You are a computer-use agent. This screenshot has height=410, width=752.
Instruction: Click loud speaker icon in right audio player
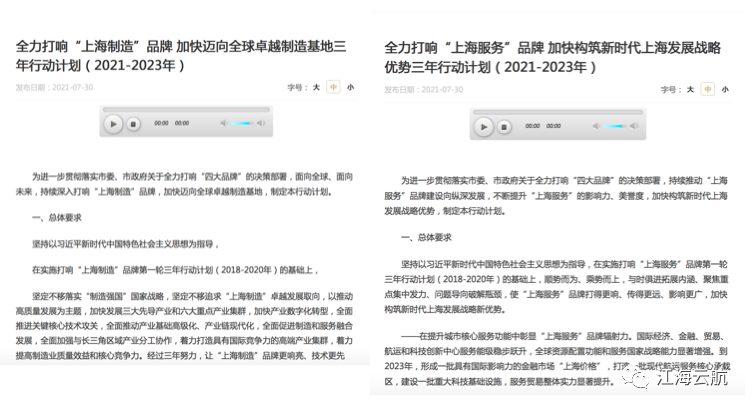pos(634,126)
